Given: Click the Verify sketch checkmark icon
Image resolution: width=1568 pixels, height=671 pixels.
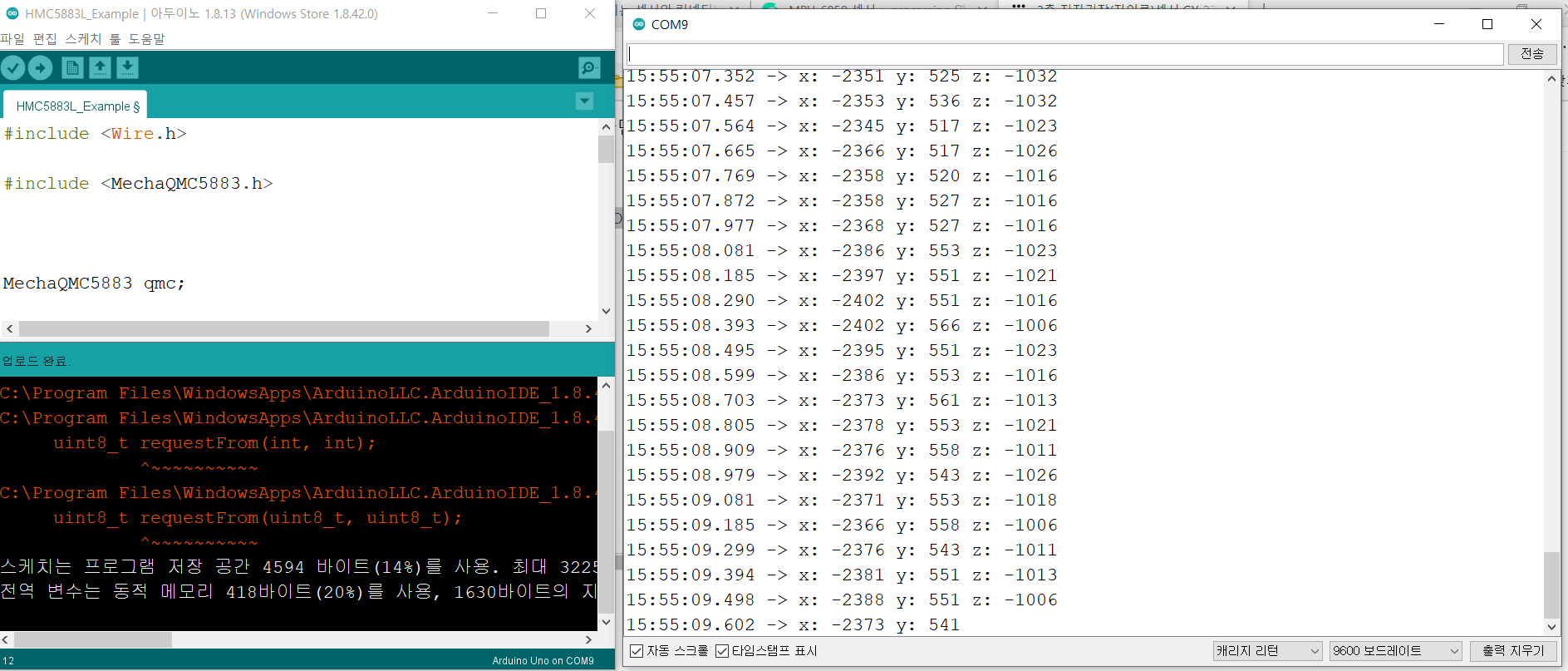Looking at the screenshot, I should 13,68.
